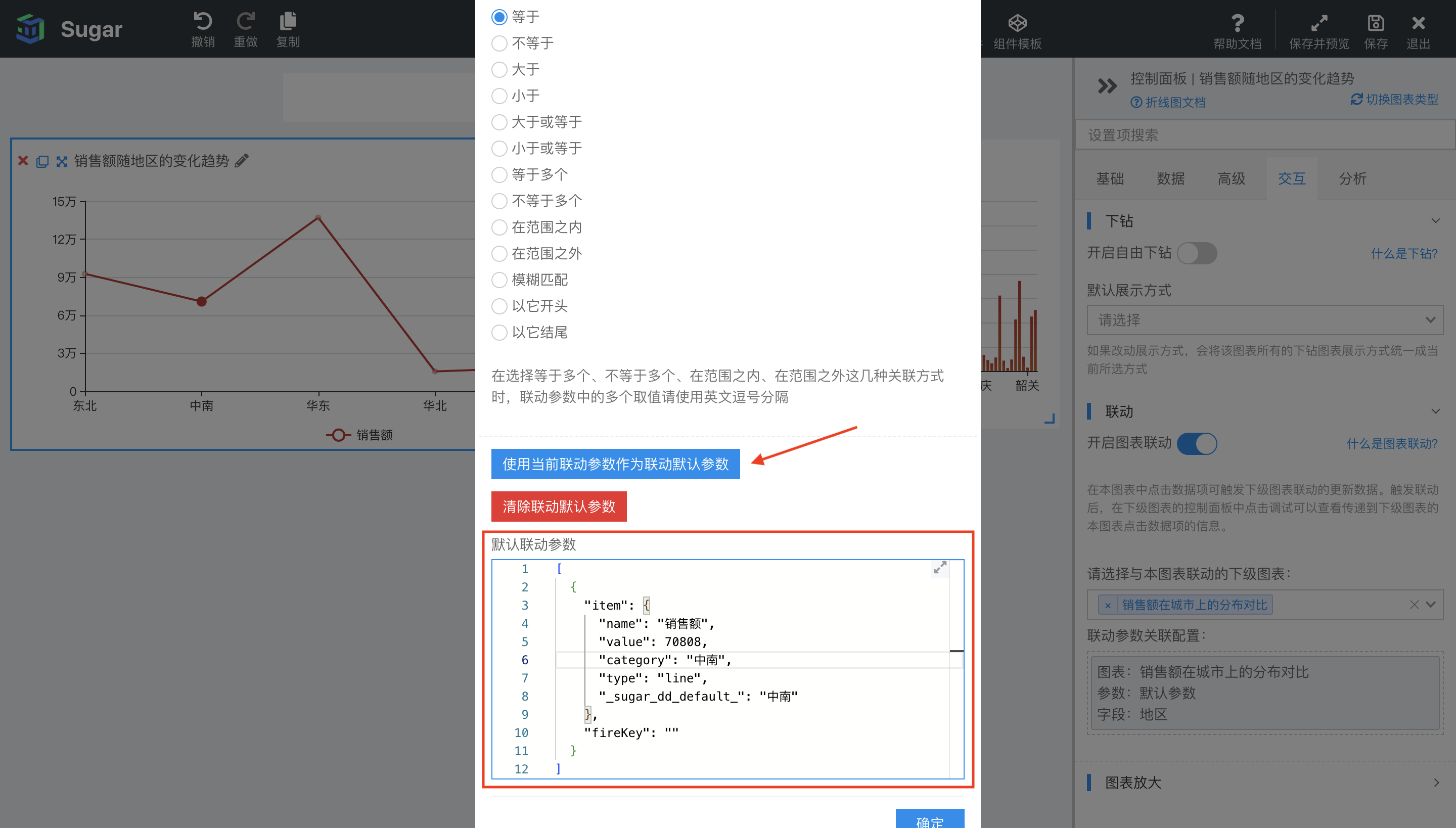Screen dimensions: 1456x828
Task: Click the undo (撤销) icon
Action: pos(200,20)
